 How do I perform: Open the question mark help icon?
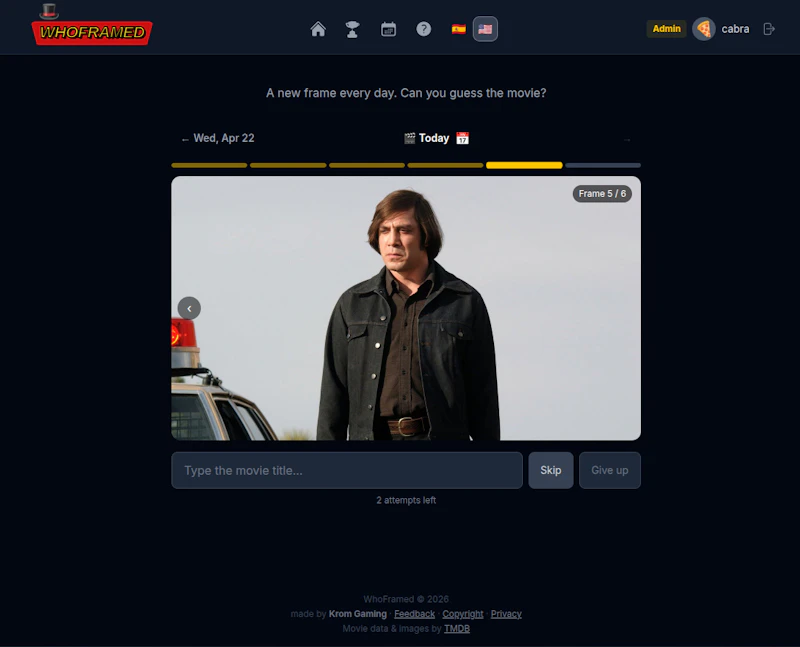coord(423,29)
